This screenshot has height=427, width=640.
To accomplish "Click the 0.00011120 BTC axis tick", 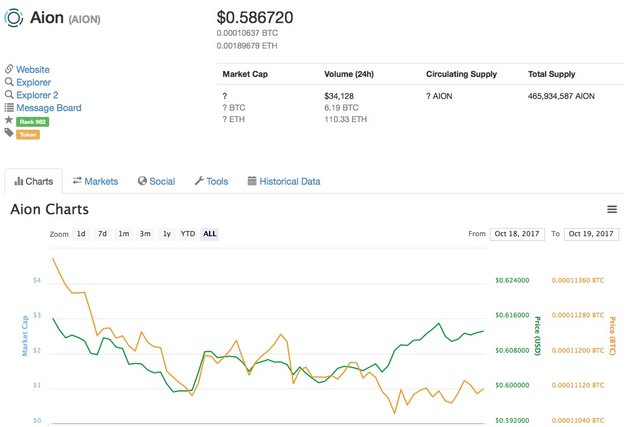I will (x=578, y=385).
